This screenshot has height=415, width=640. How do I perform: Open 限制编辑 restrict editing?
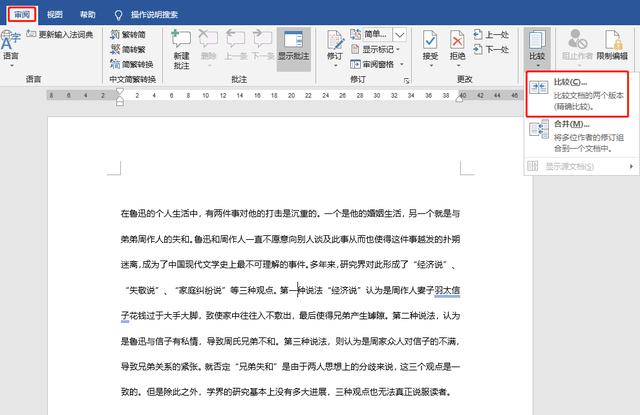[612, 46]
